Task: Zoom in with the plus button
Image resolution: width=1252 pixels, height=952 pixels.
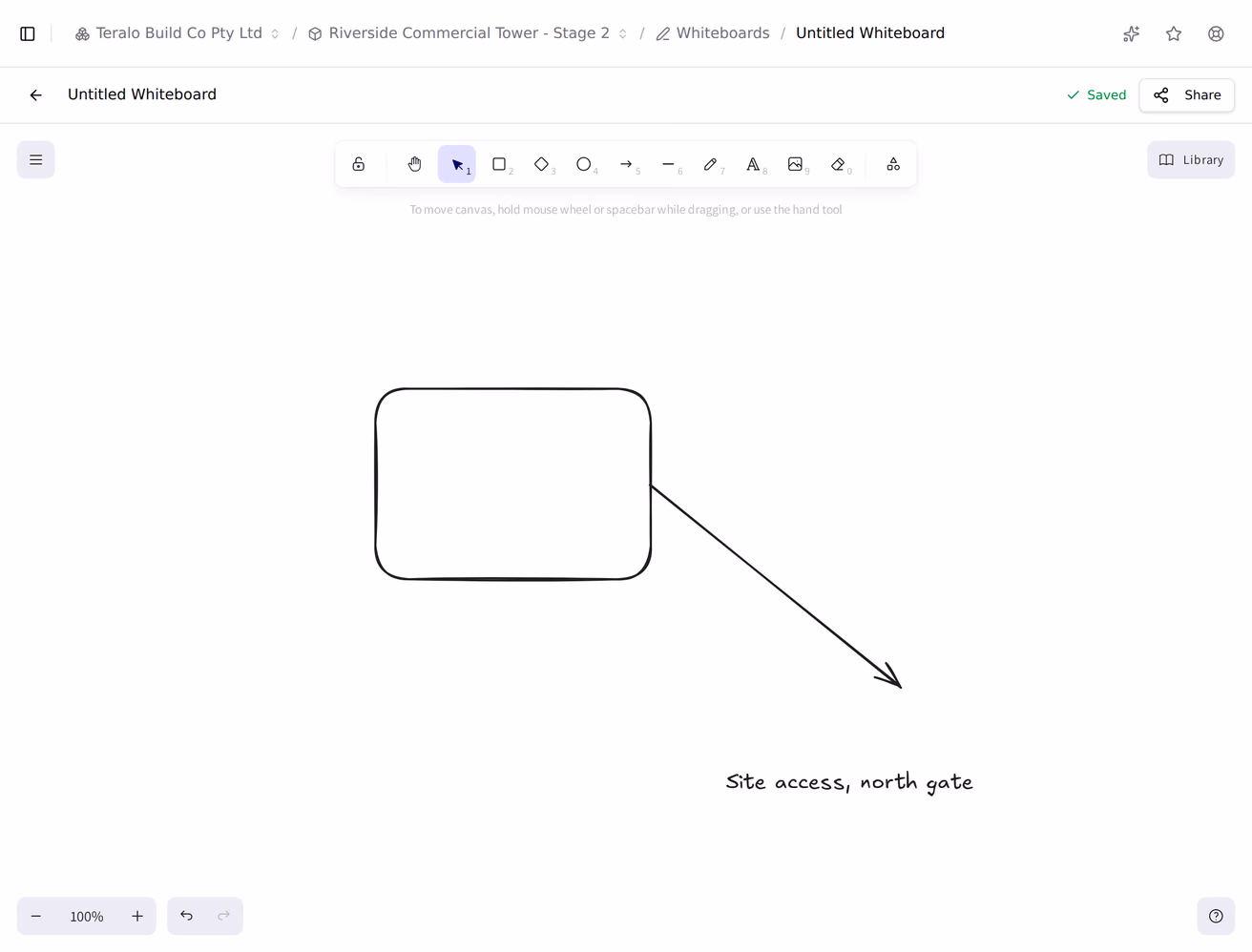Action: (x=137, y=917)
